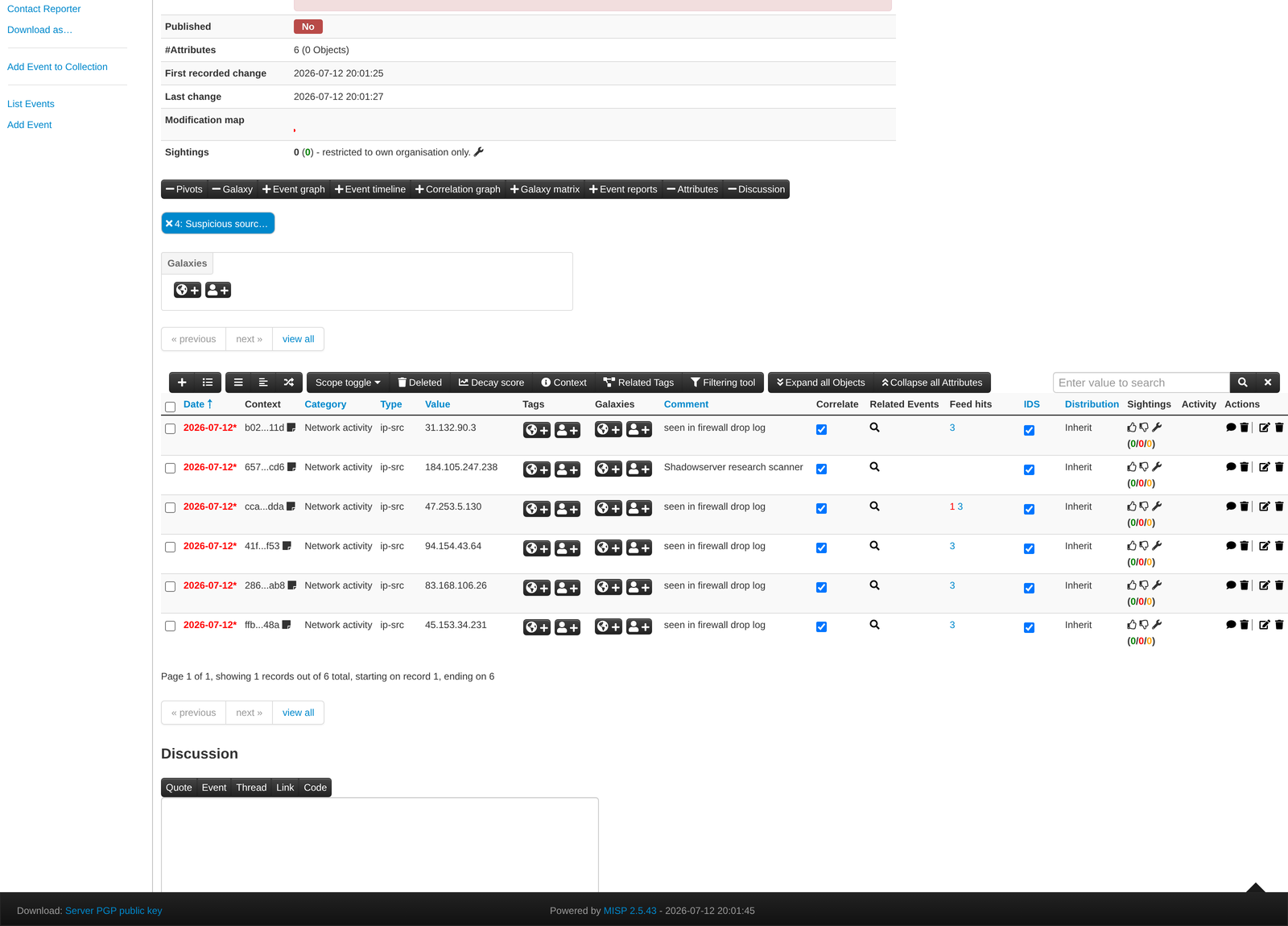Go to List Events
Viewport: 1288px width, 926px height.
(x=31, y=104)
